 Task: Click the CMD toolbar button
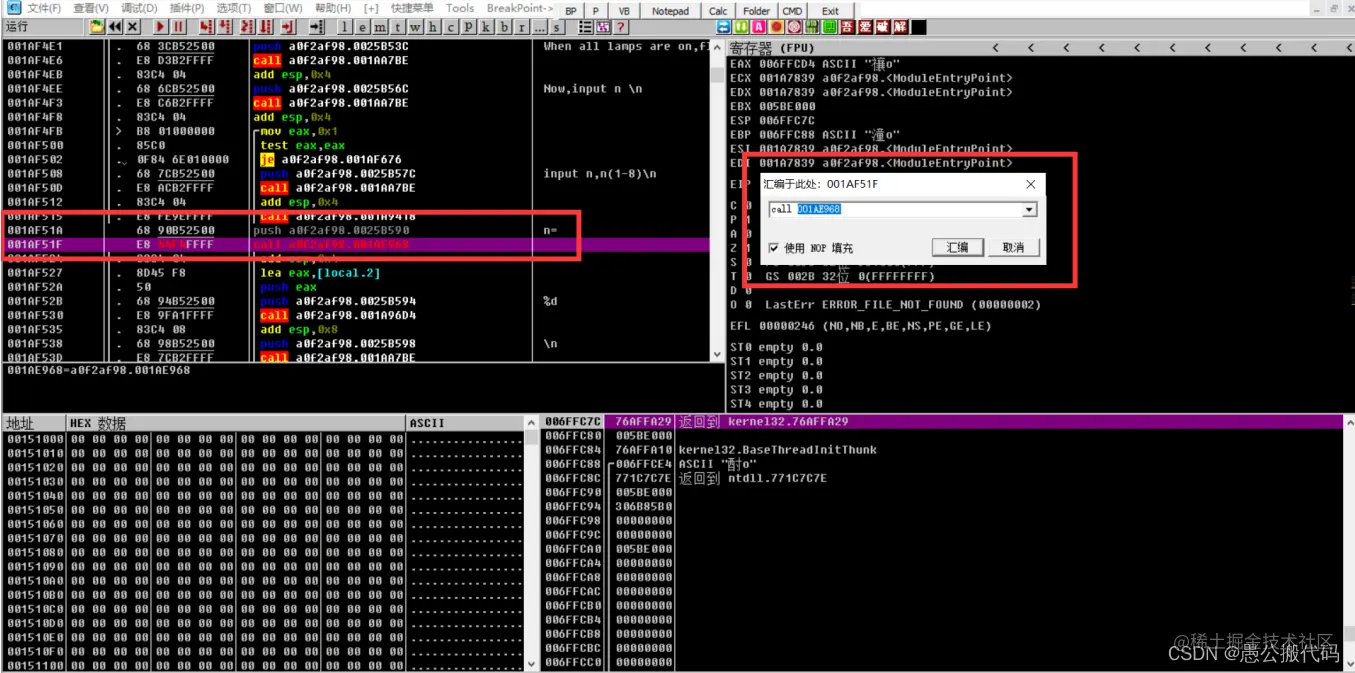792,11
